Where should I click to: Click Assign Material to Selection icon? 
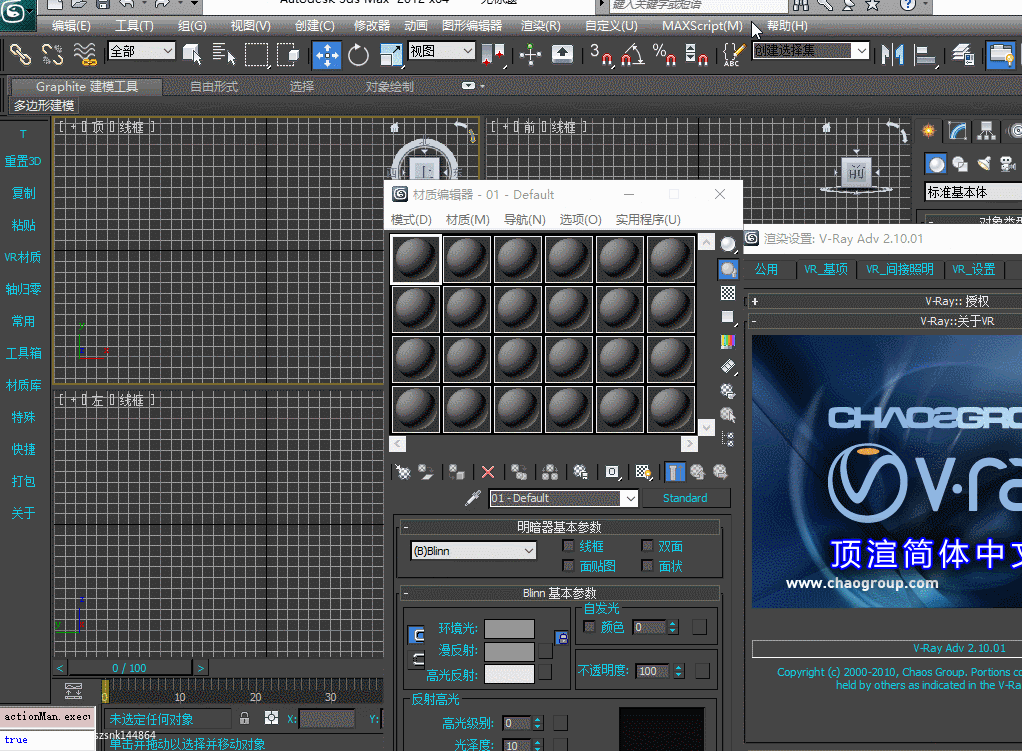point(456,472)
